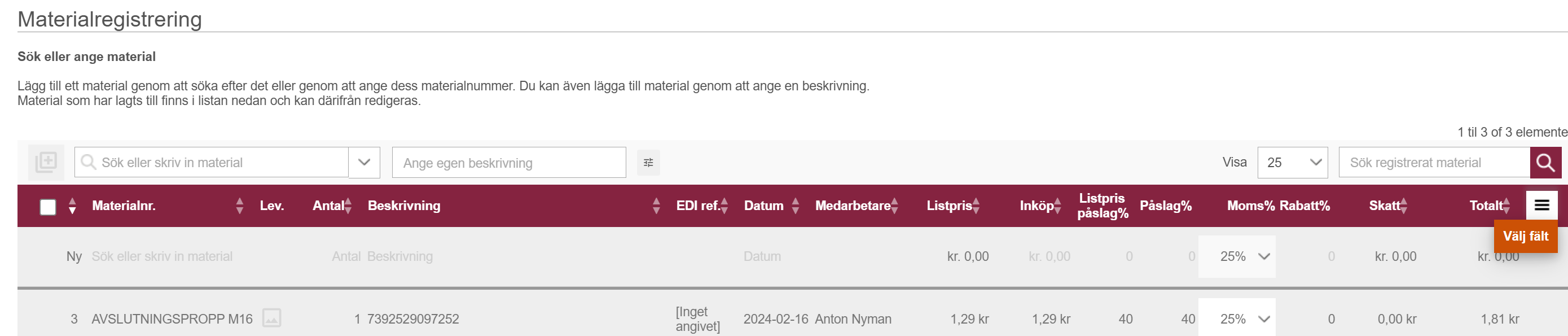Click image icon next to AVSLUTNINGSPROPP M16
The height and width of the screenshot is (336, 1568).
coord(271,318)
